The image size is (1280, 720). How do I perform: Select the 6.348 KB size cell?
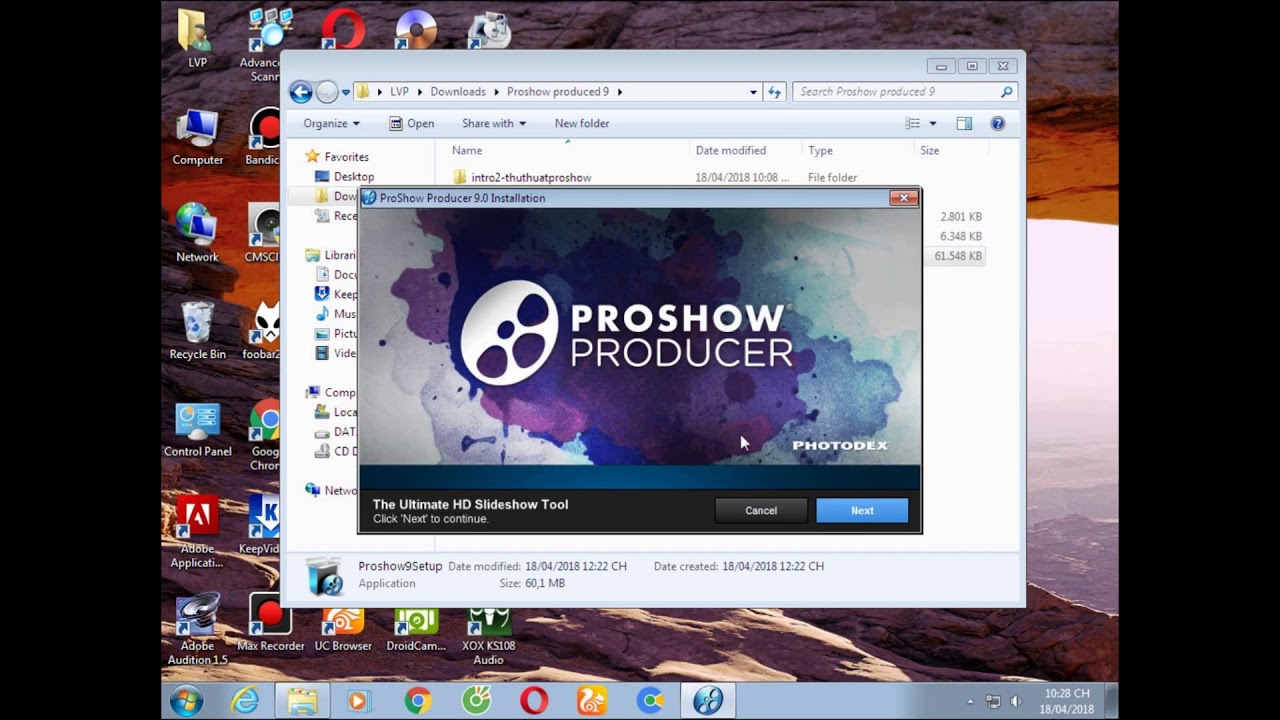click(961, 236)
